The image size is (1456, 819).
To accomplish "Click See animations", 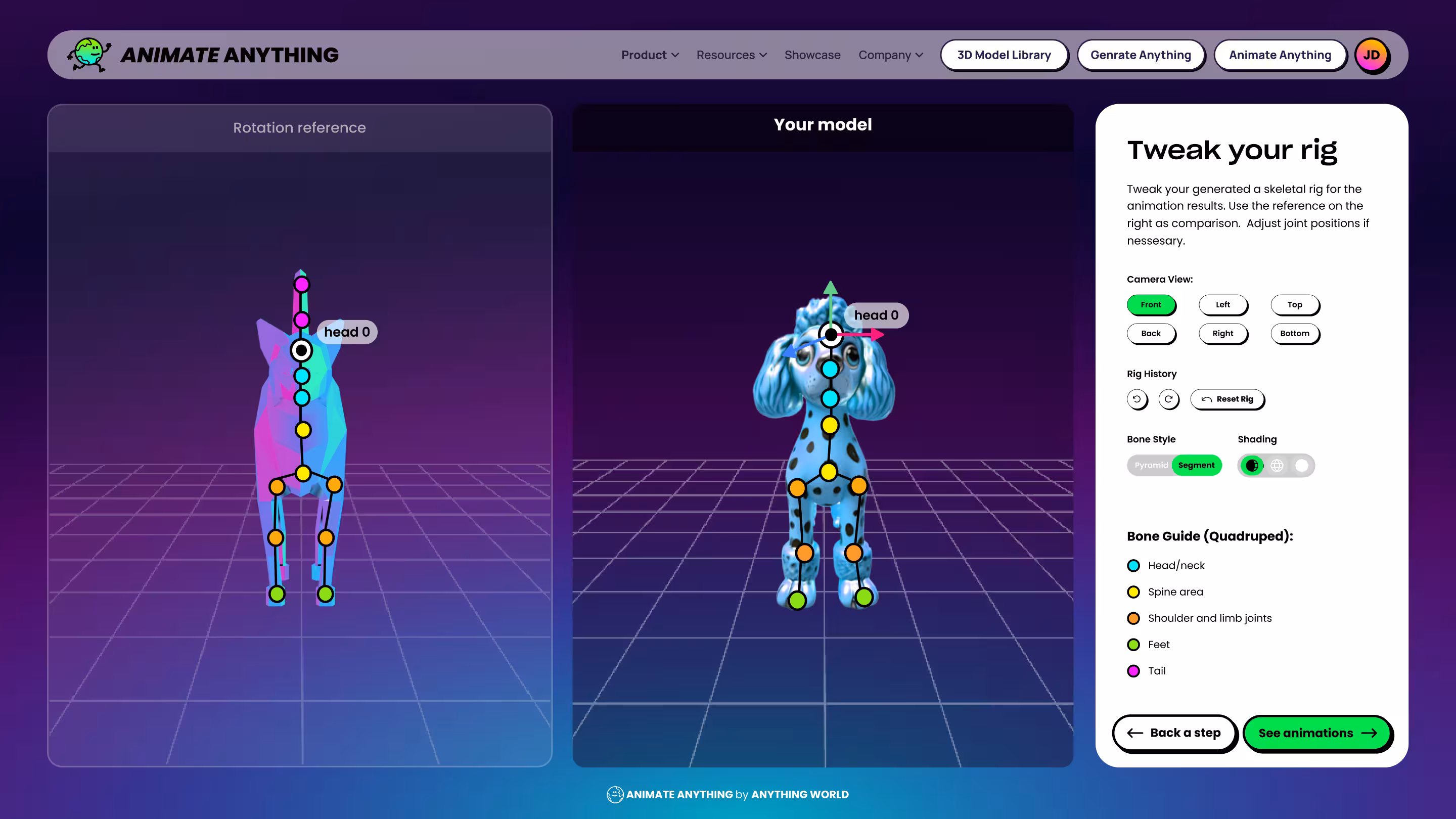I will [x=1317, y=733].
